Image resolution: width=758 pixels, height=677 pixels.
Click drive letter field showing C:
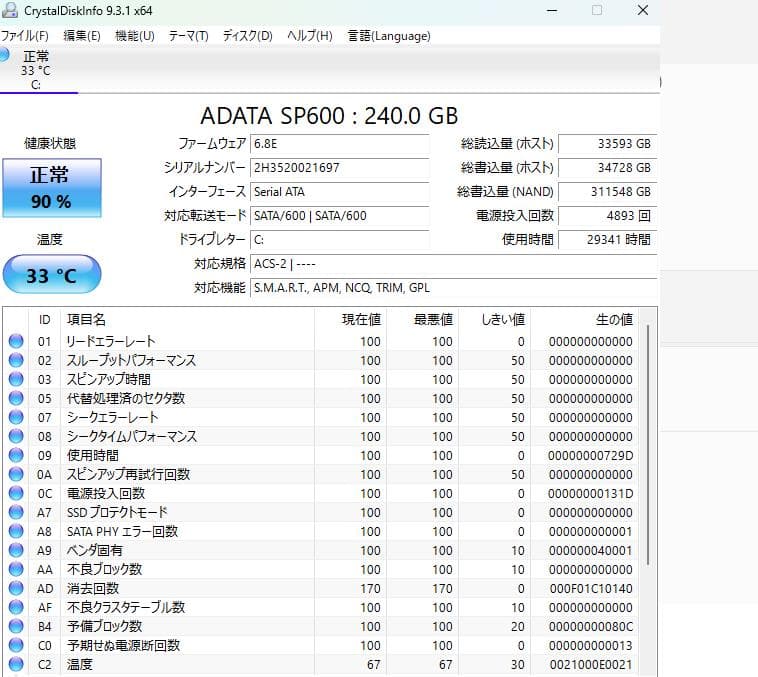pos(339,239)
